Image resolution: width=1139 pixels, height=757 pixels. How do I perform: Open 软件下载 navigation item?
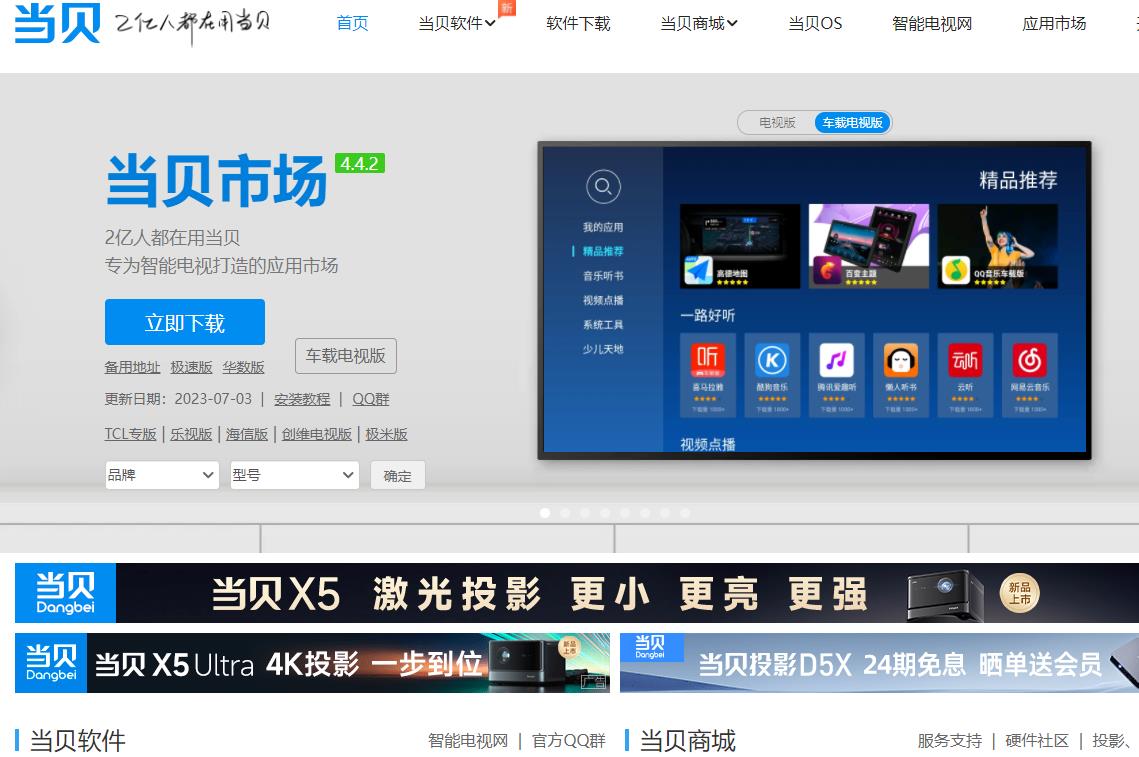point(578,23)
